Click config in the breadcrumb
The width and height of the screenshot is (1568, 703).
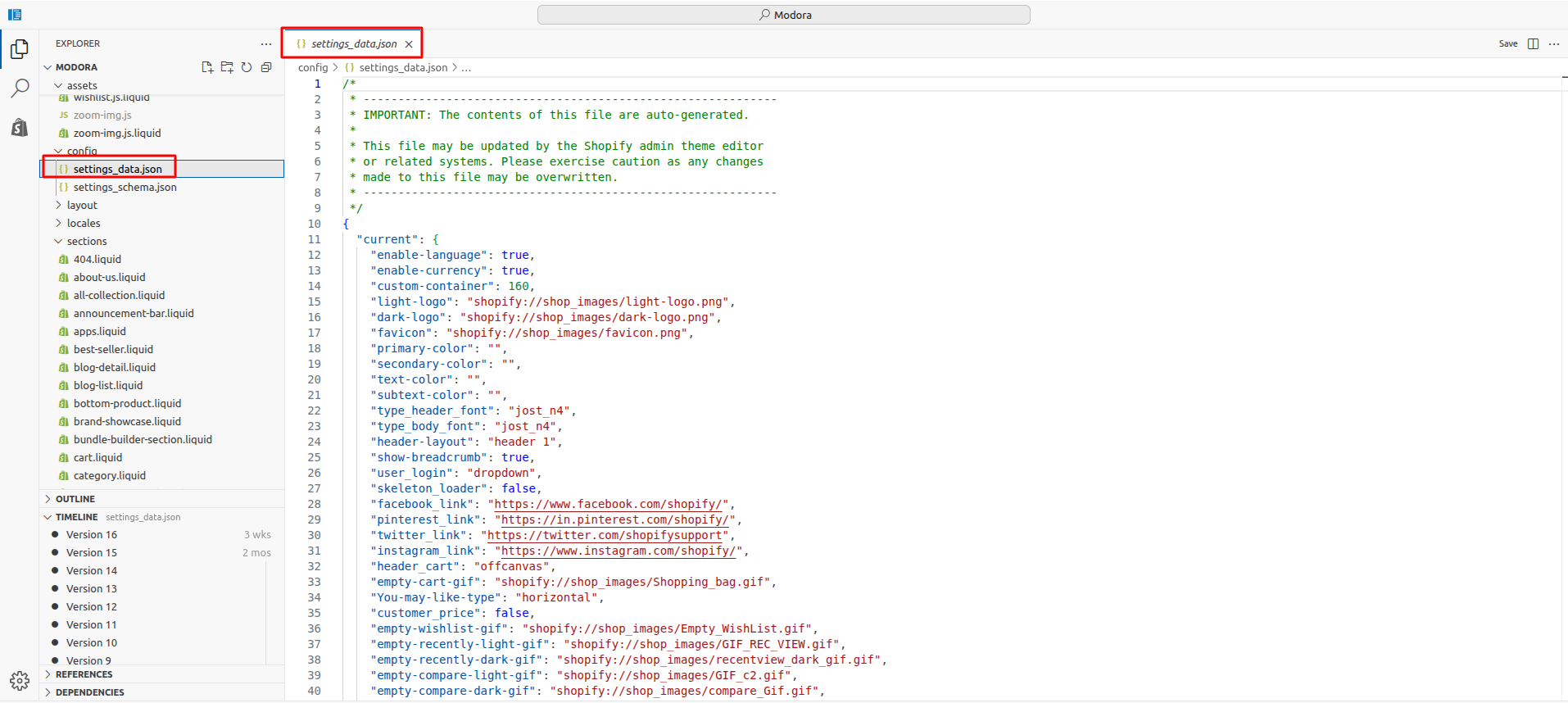pos(313,67)
